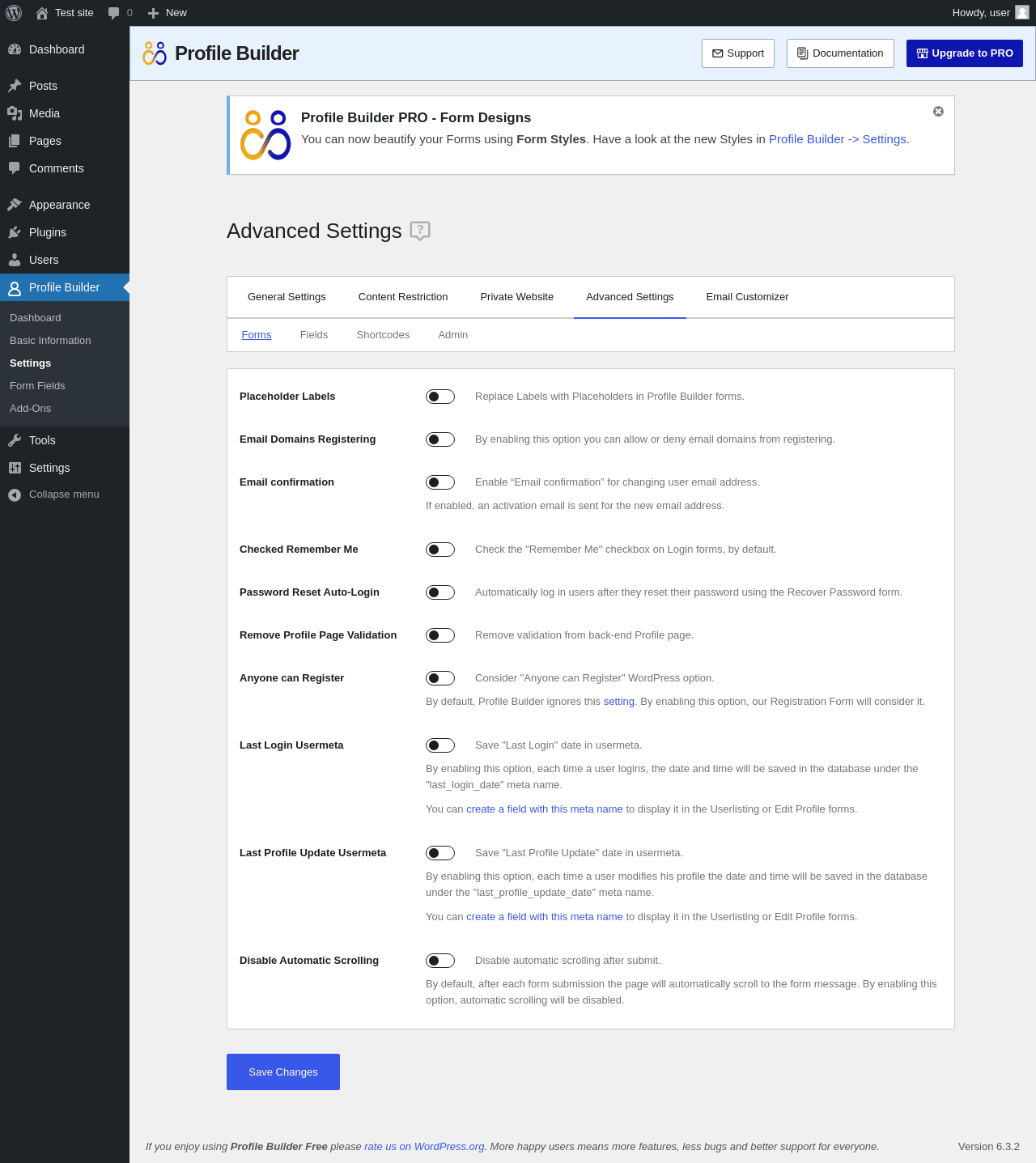Click the Save Changes button
Screen dimensions: 1036x1163
(283, 1072)
